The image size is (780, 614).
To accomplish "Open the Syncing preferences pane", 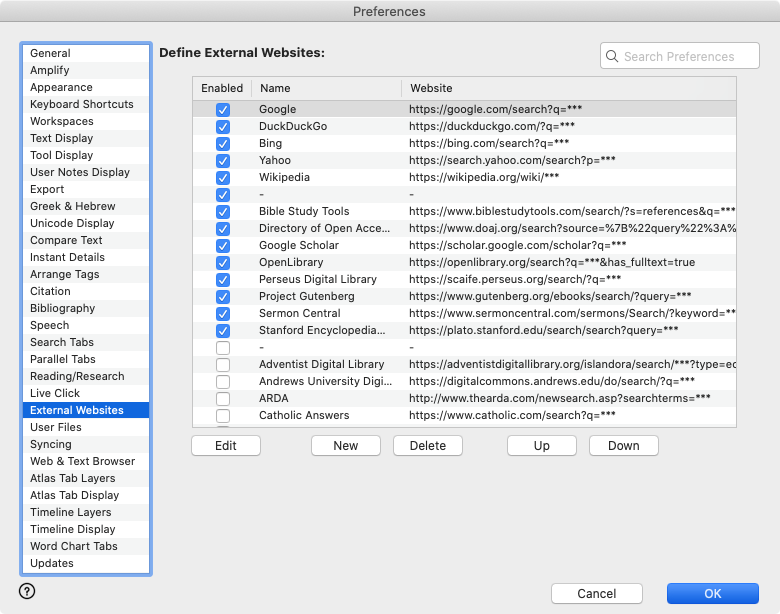I will tap(50, 444).
